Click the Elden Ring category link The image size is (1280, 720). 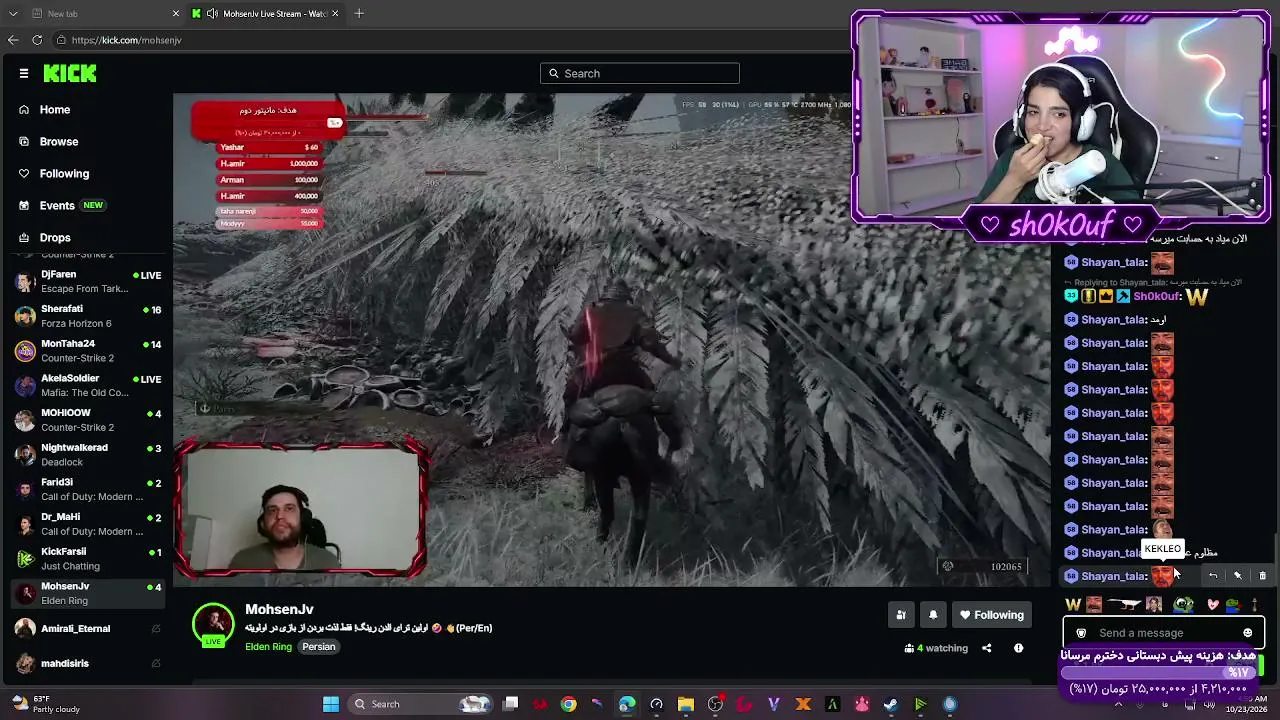tap(268, 646)
